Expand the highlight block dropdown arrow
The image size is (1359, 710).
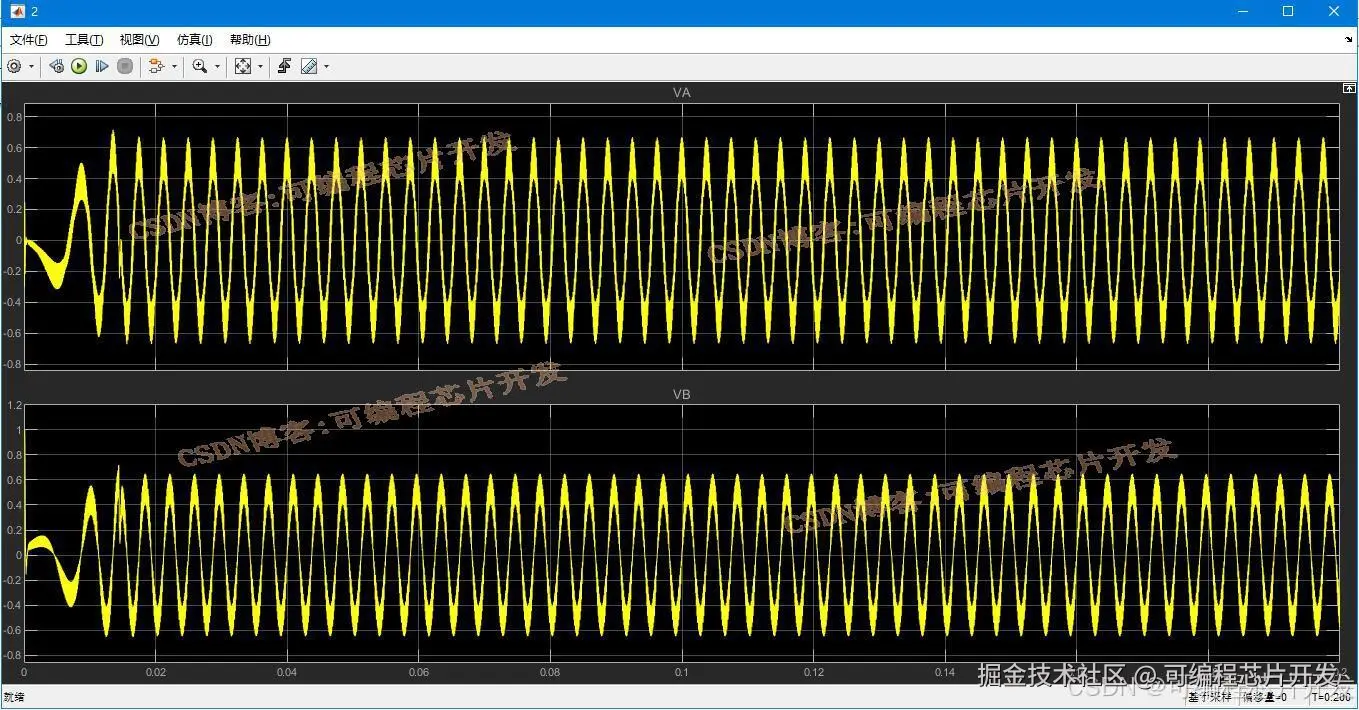pos(175,66)
